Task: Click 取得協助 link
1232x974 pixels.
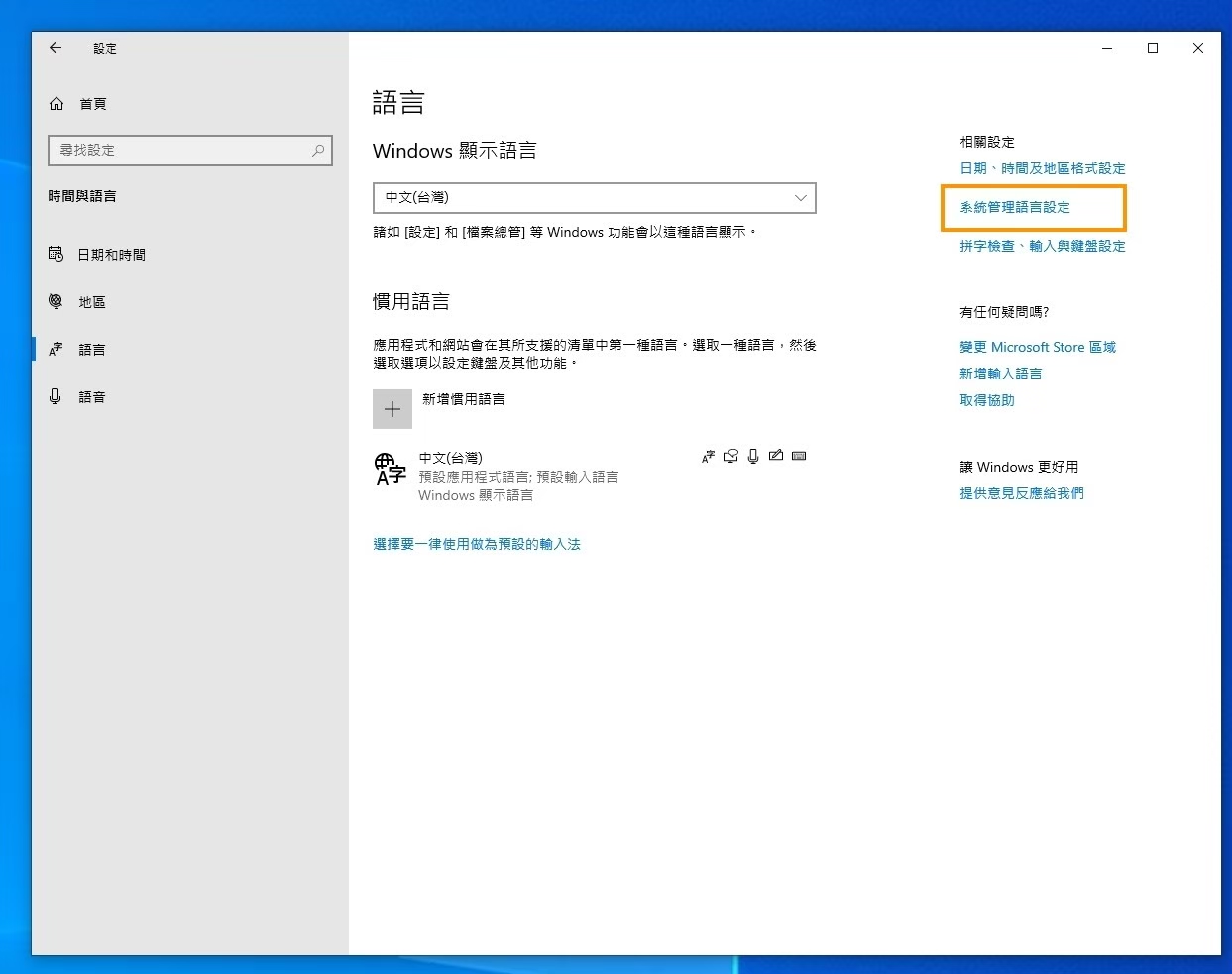Action: 987,400
